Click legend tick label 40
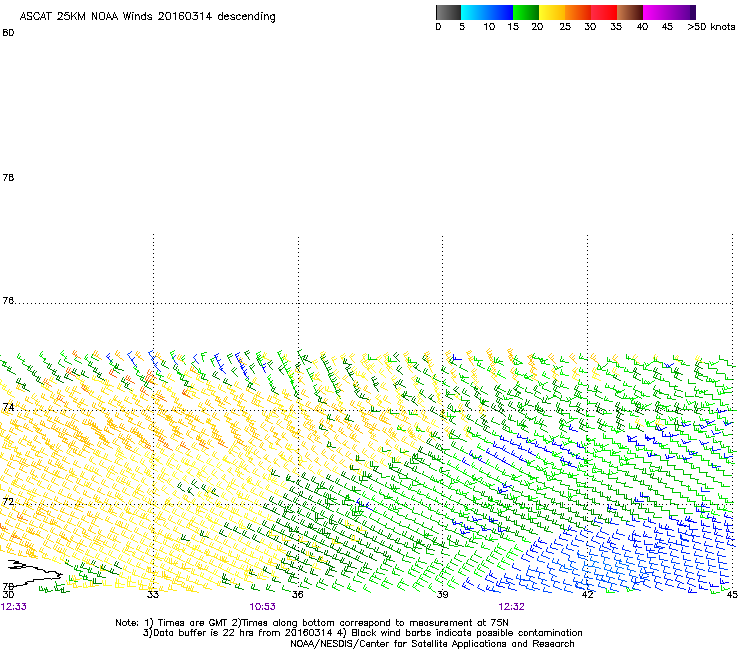This screenshot has height=650, width=740. (x=642, y=27)
